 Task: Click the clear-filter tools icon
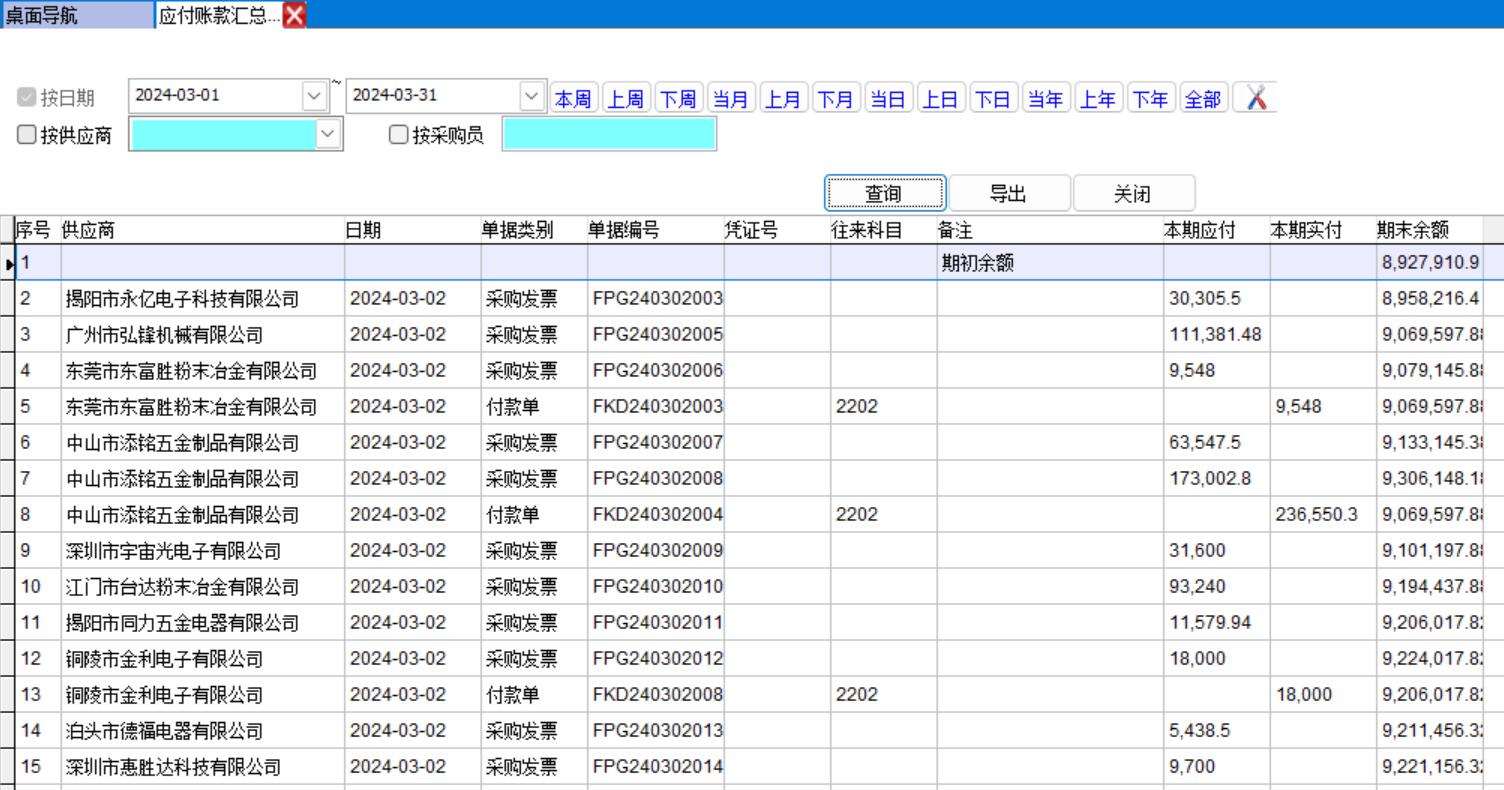[1255, 98]
